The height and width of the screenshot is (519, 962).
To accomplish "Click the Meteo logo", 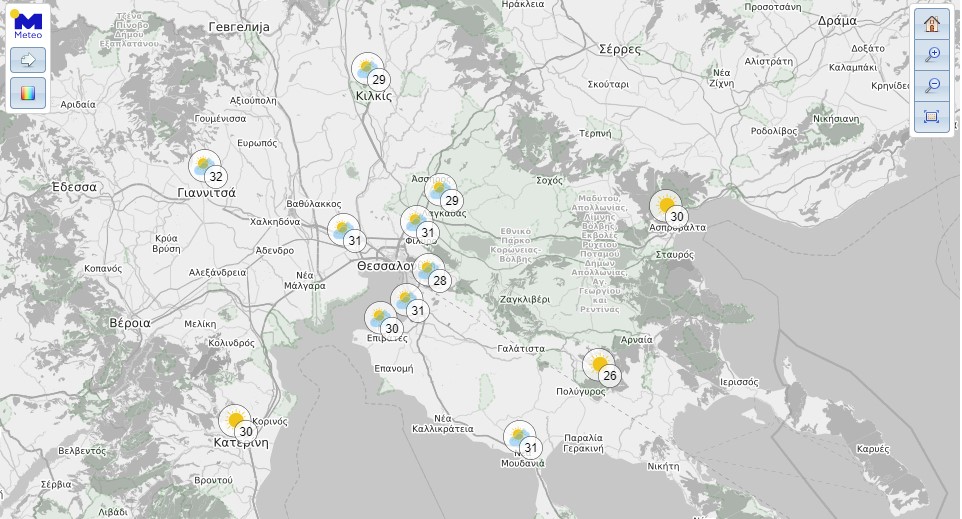I will point(27,22).
